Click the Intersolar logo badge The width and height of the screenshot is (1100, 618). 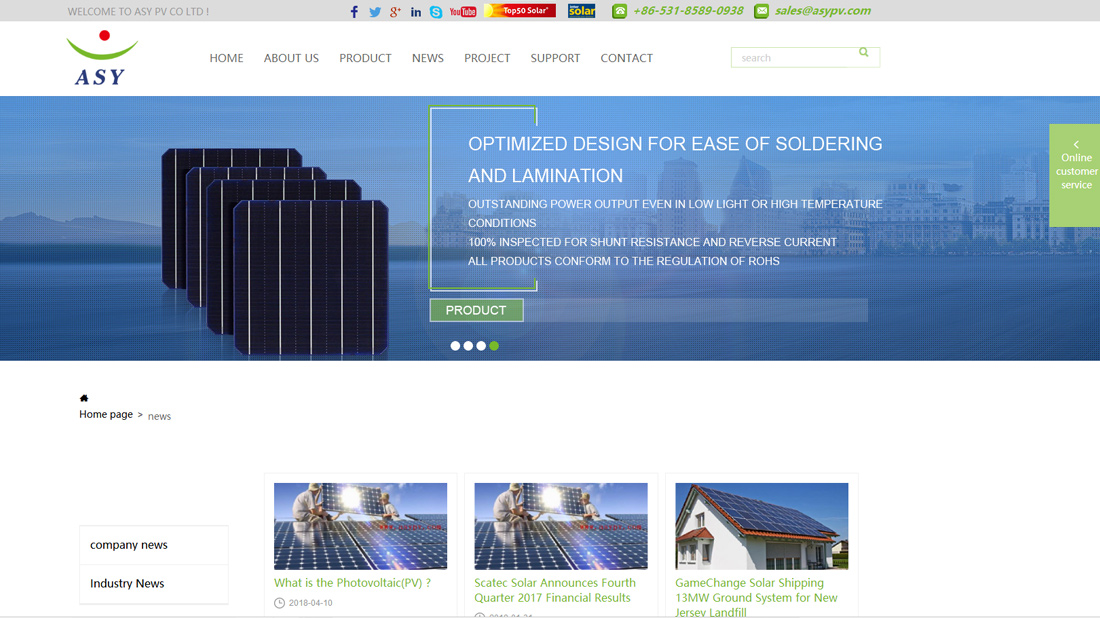pos(581,11)
